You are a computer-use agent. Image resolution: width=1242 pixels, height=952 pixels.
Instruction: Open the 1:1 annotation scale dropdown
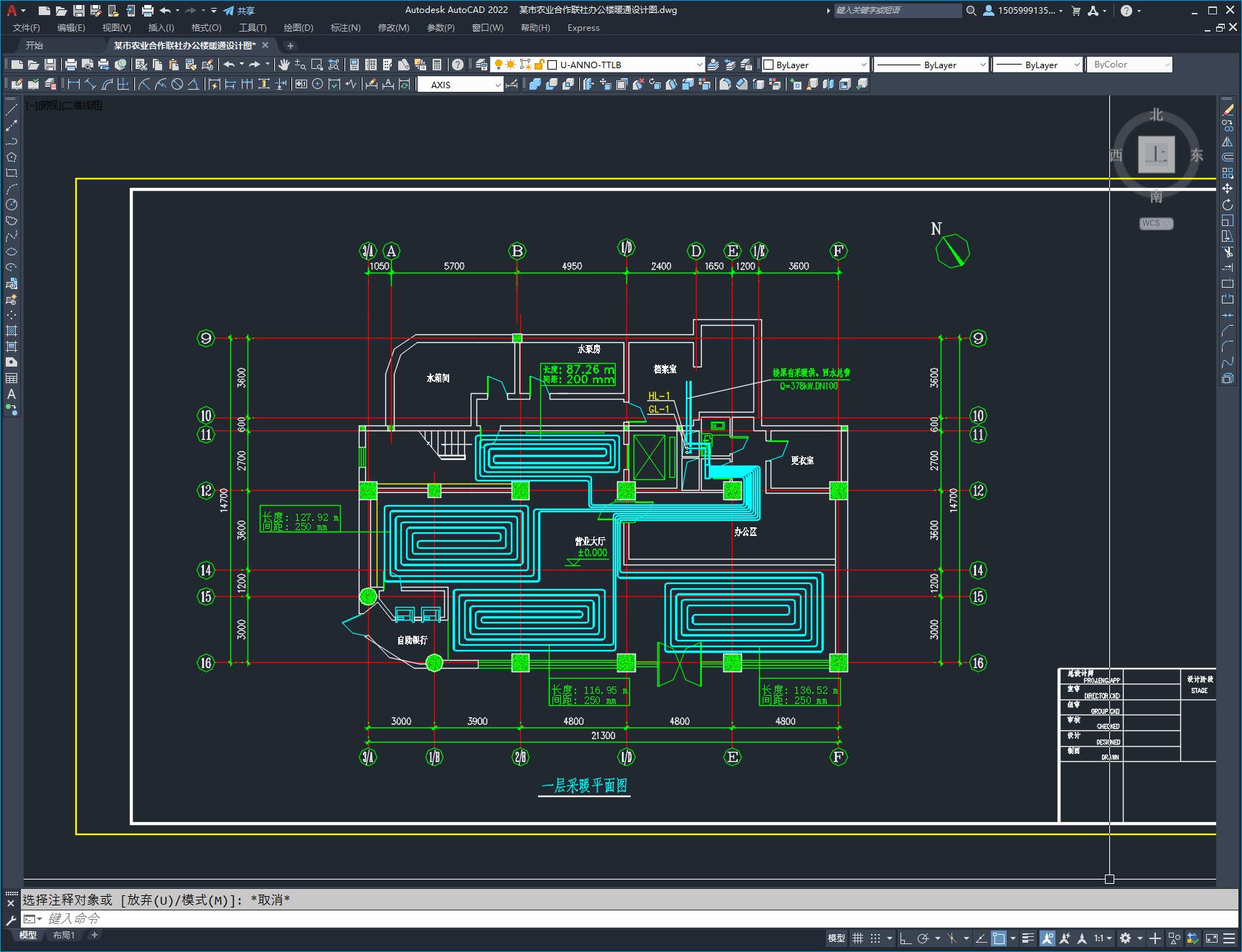pos(1103,938)
